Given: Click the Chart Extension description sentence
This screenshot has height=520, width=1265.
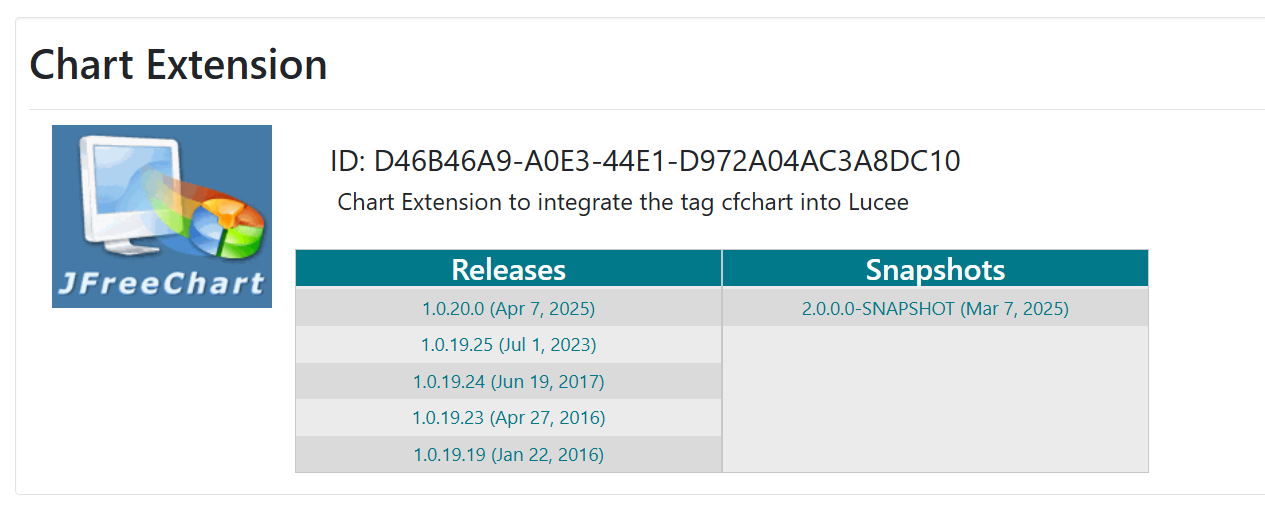Looking at the screenshot, I should (x=623, y=202).
